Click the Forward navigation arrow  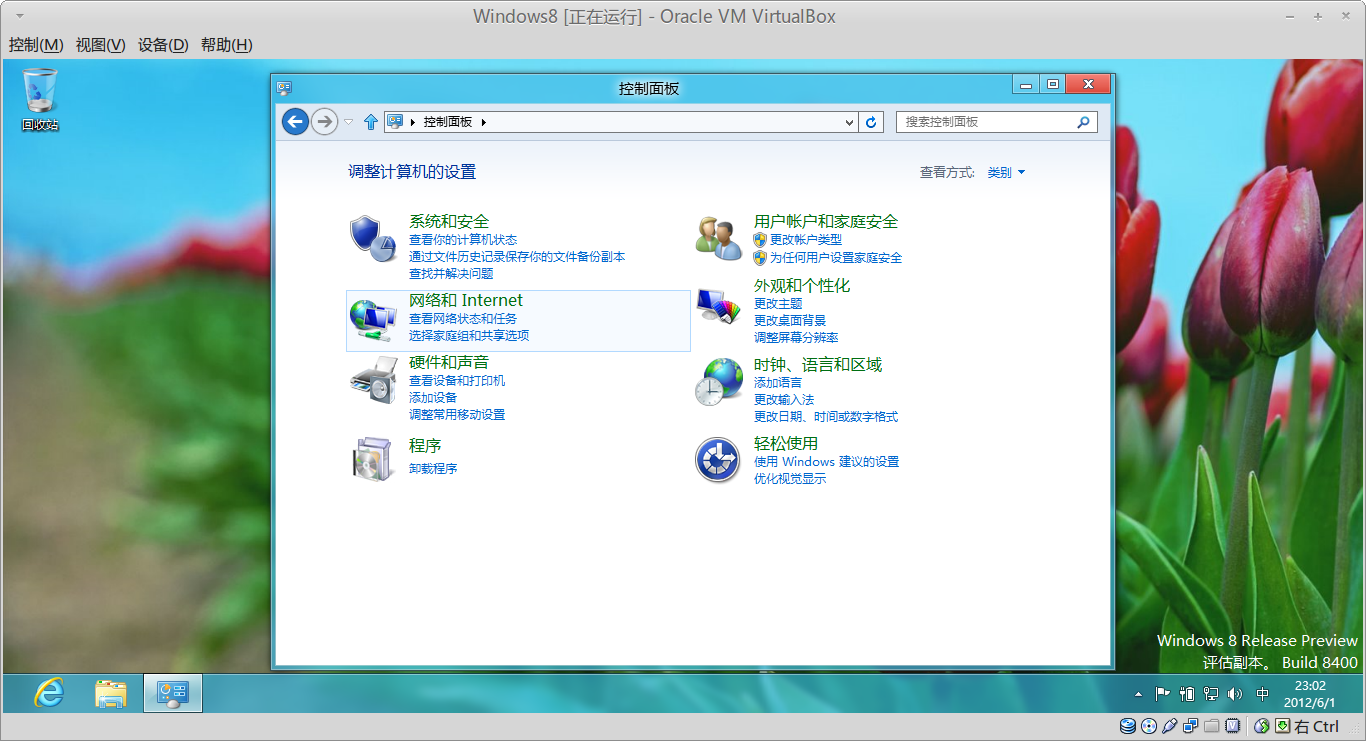(324, 122)
